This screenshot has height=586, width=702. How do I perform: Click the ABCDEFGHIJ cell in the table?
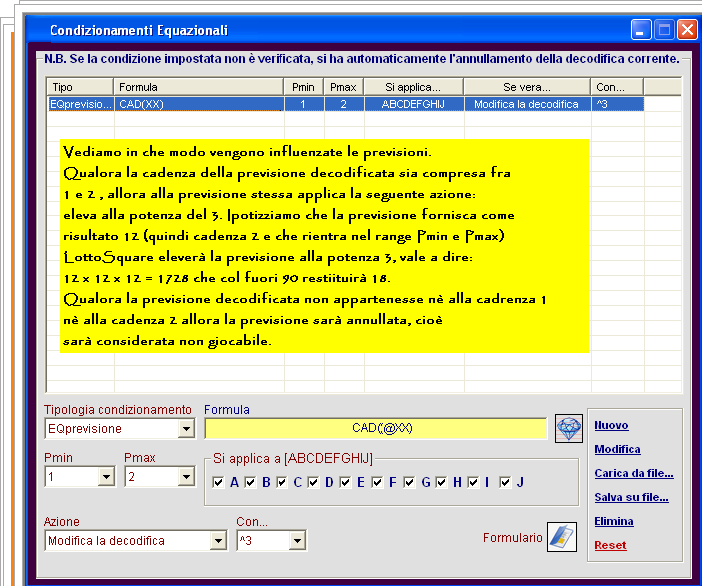(x=414, y=104)
